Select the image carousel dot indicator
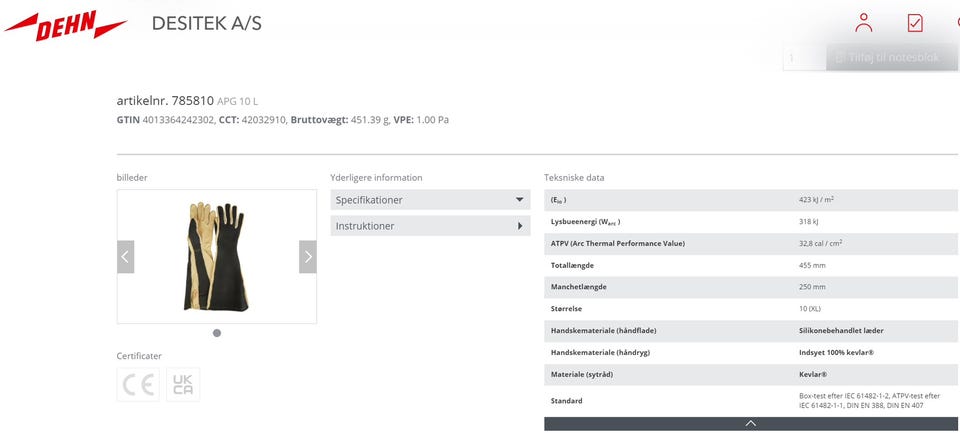This screenshot has width=960, height=433. 217,333
